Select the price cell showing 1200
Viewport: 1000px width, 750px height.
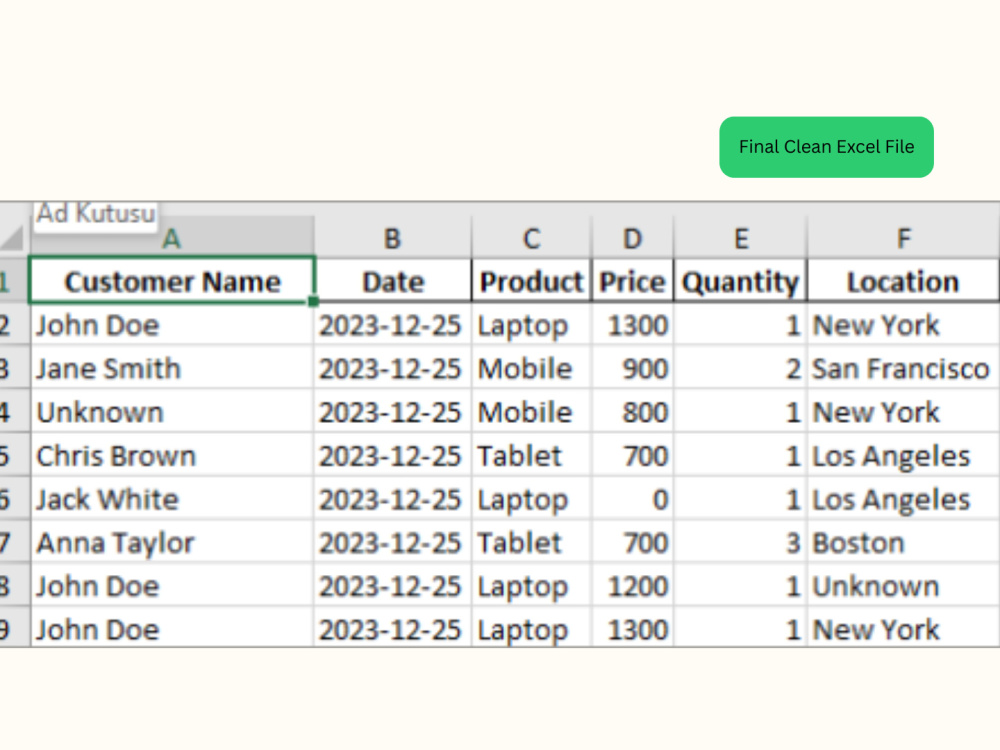click(x=632, y=585)
